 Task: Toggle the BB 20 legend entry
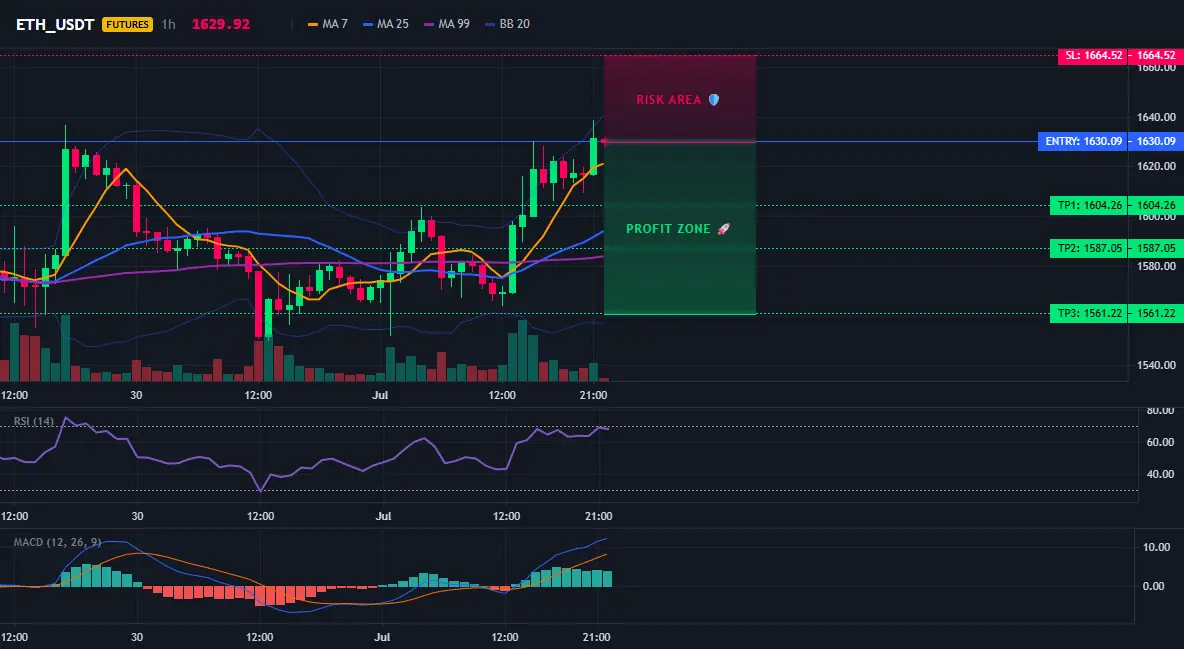coord(507,24)
